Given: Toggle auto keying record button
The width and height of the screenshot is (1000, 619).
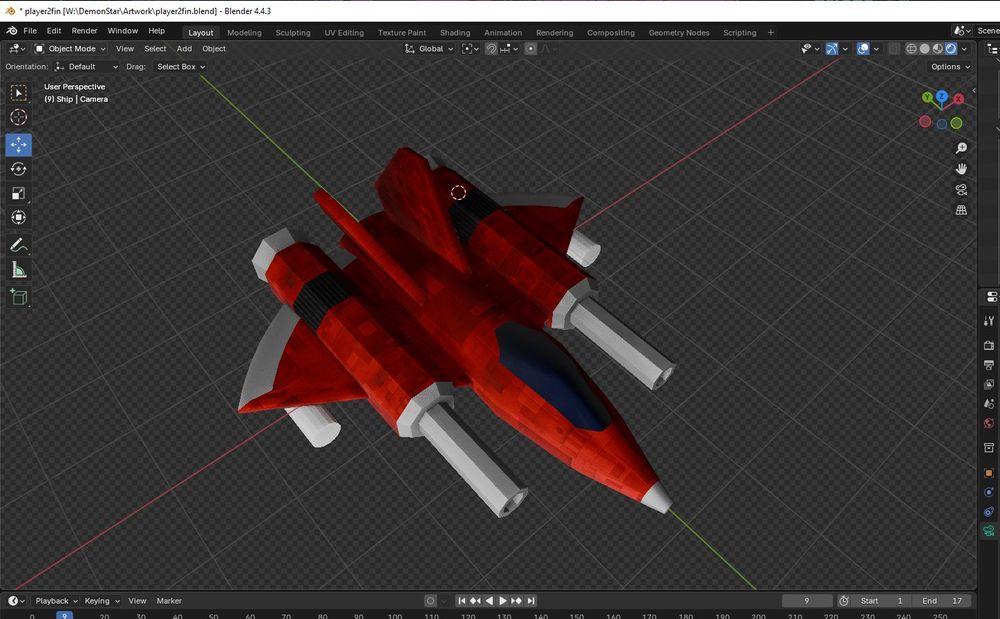Looking at the screenshot, I should [x=430, y=601].
